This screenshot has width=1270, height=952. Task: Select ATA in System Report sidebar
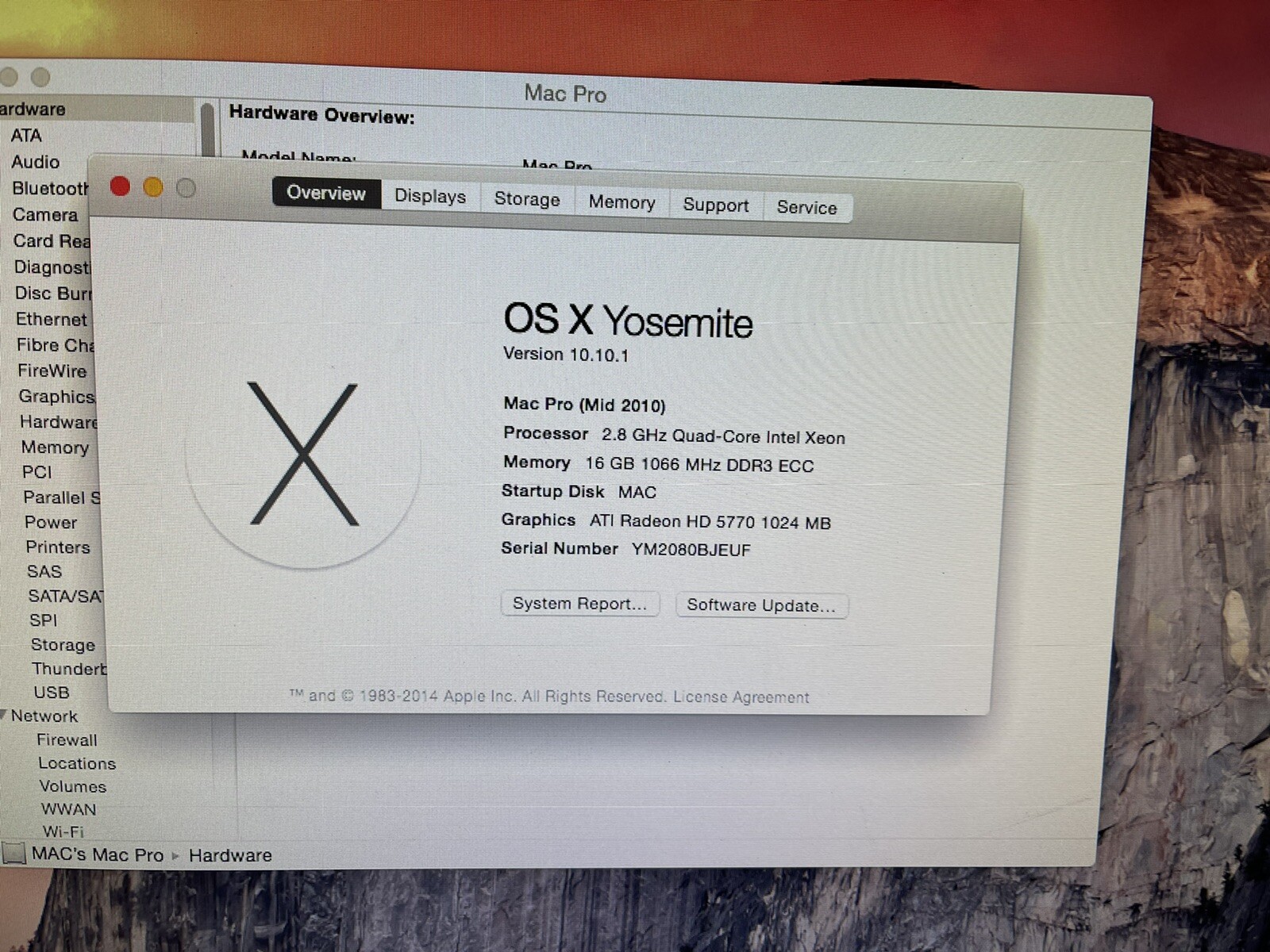[26, 136]
